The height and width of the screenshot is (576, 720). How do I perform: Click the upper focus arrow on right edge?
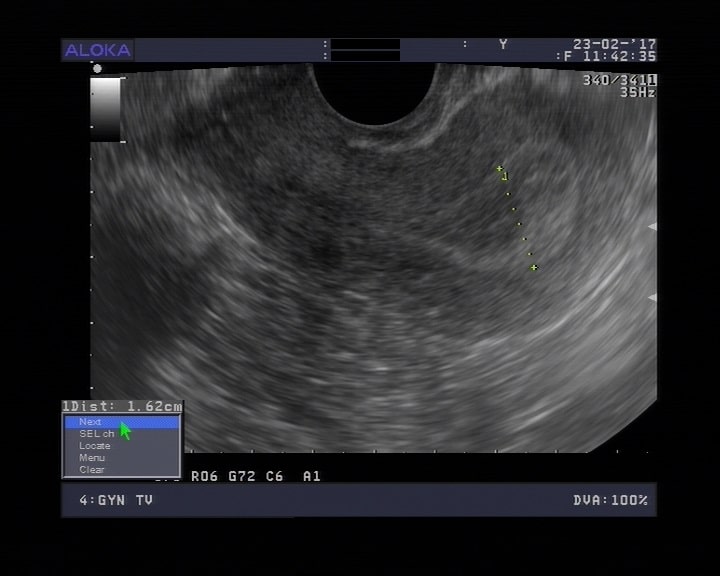(x=652, y=227)
